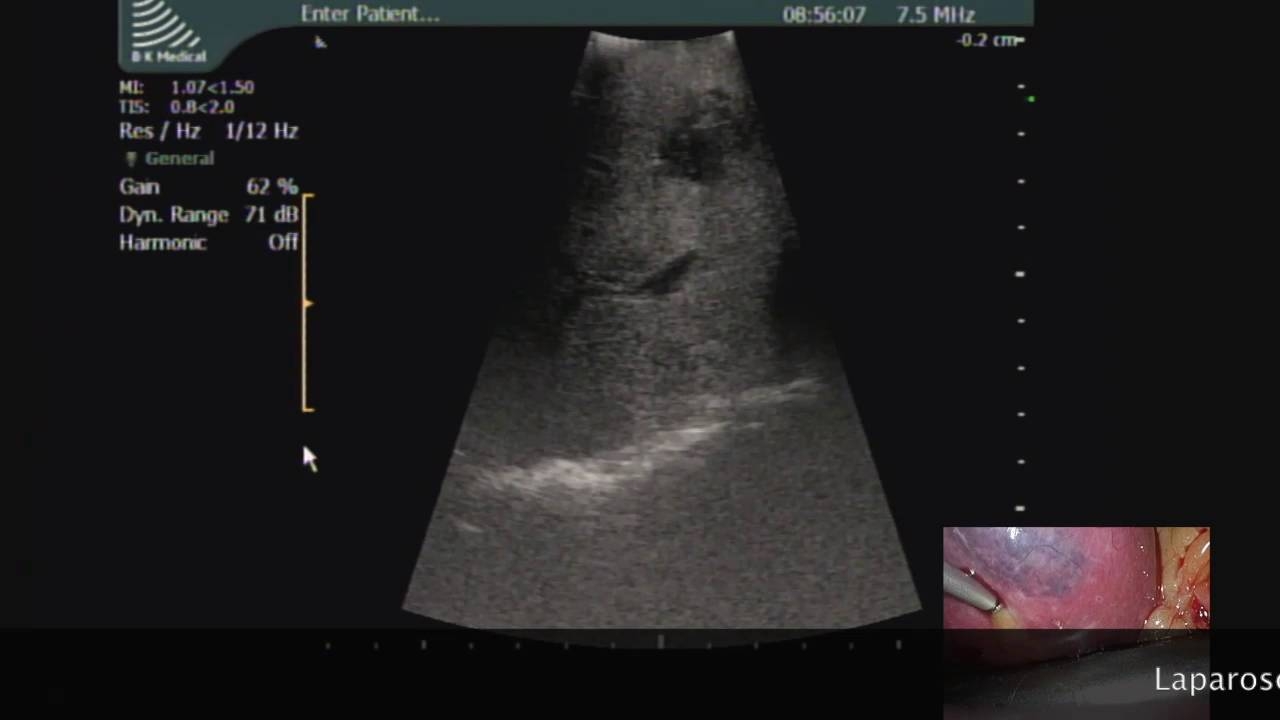This screenshot has height=720, width=1280.
Task: Adjust the orange focal zone bracket slider
Action: (307, 303)
